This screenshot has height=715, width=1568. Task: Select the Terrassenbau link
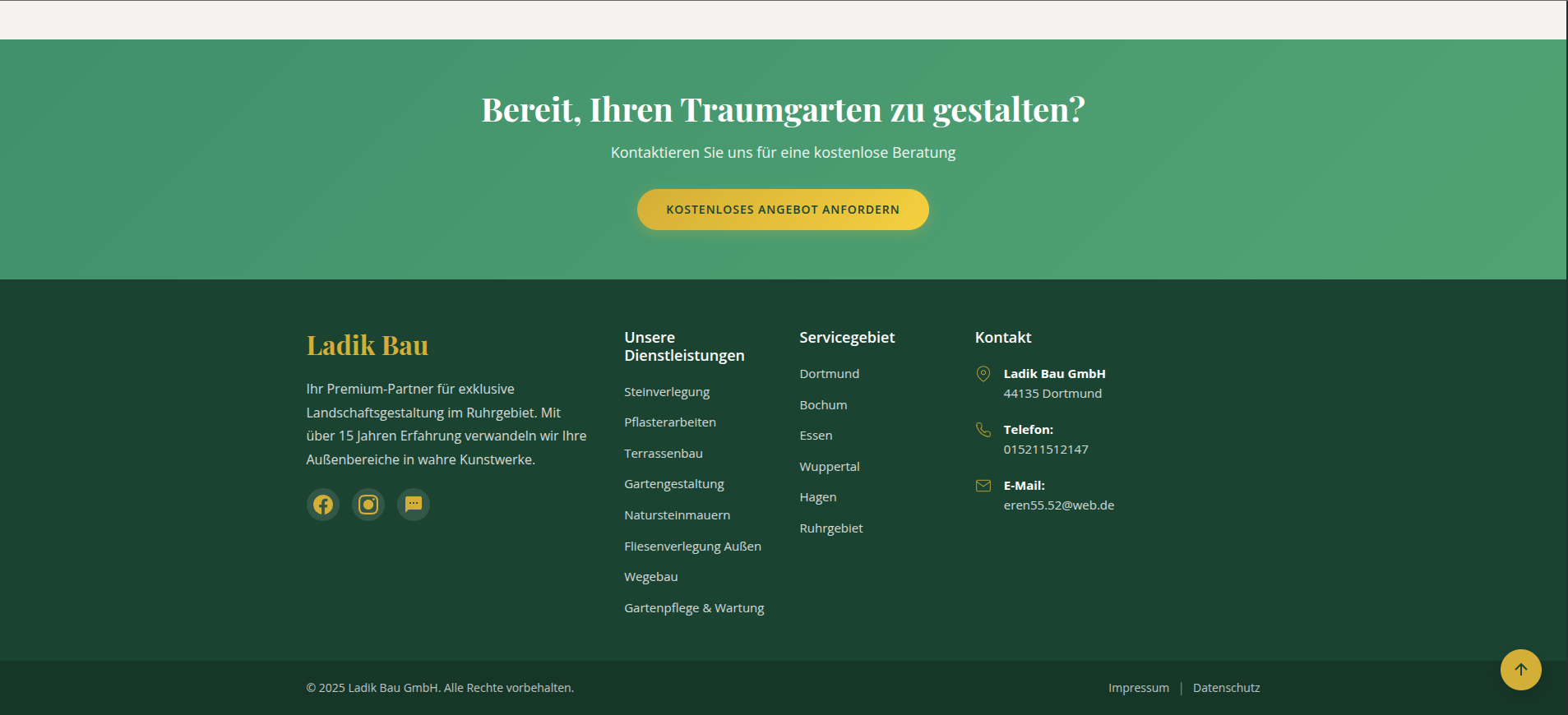[663, 454]
